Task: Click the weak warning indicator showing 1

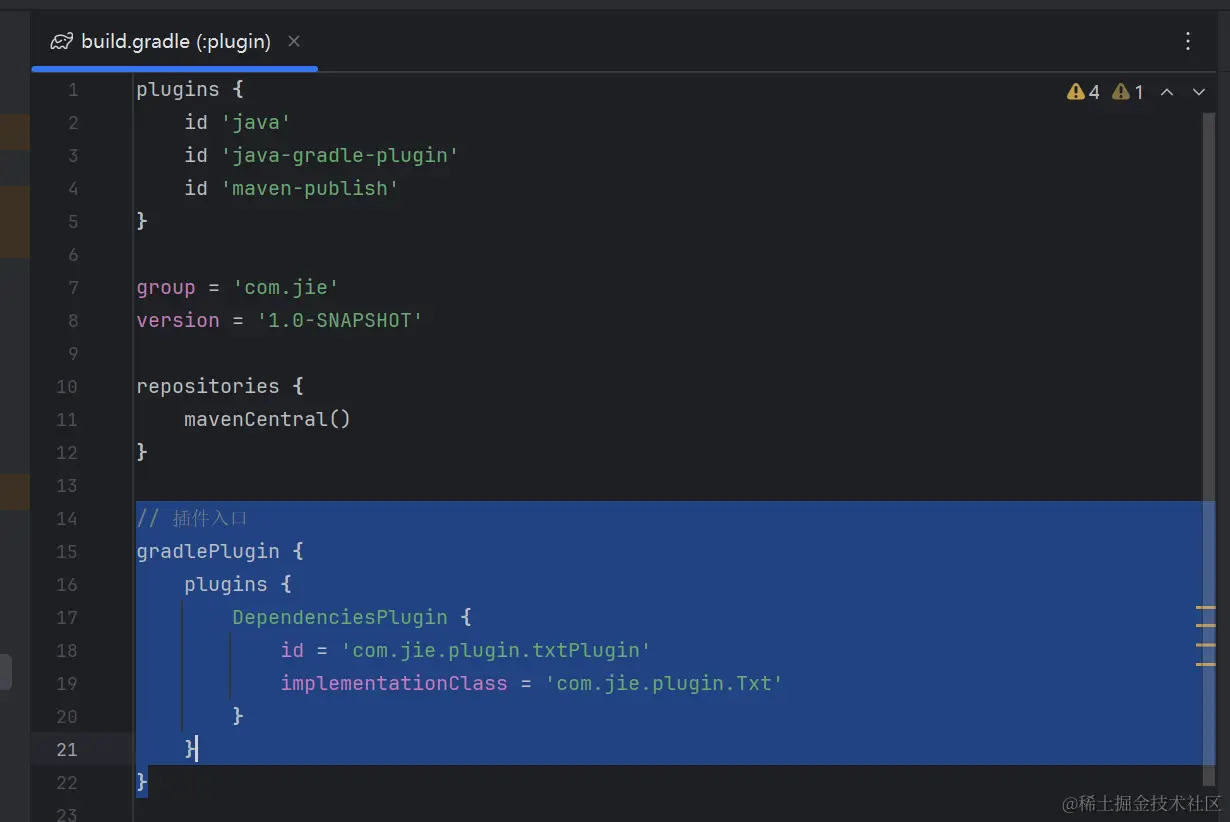Action: pyautogui.click(x=1128, y=92)
